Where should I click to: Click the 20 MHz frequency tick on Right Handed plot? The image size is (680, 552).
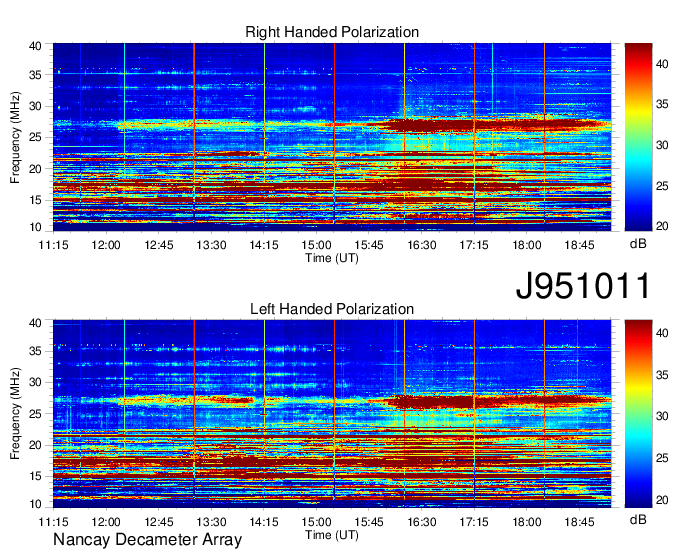click(x=35, y=169)
